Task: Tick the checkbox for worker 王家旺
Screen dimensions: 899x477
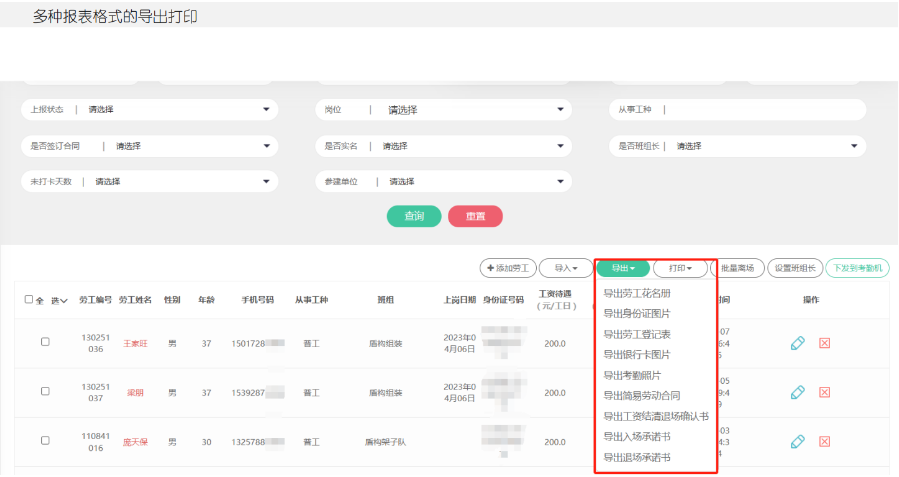Action: pyautogui.click(x=45, y=342)
